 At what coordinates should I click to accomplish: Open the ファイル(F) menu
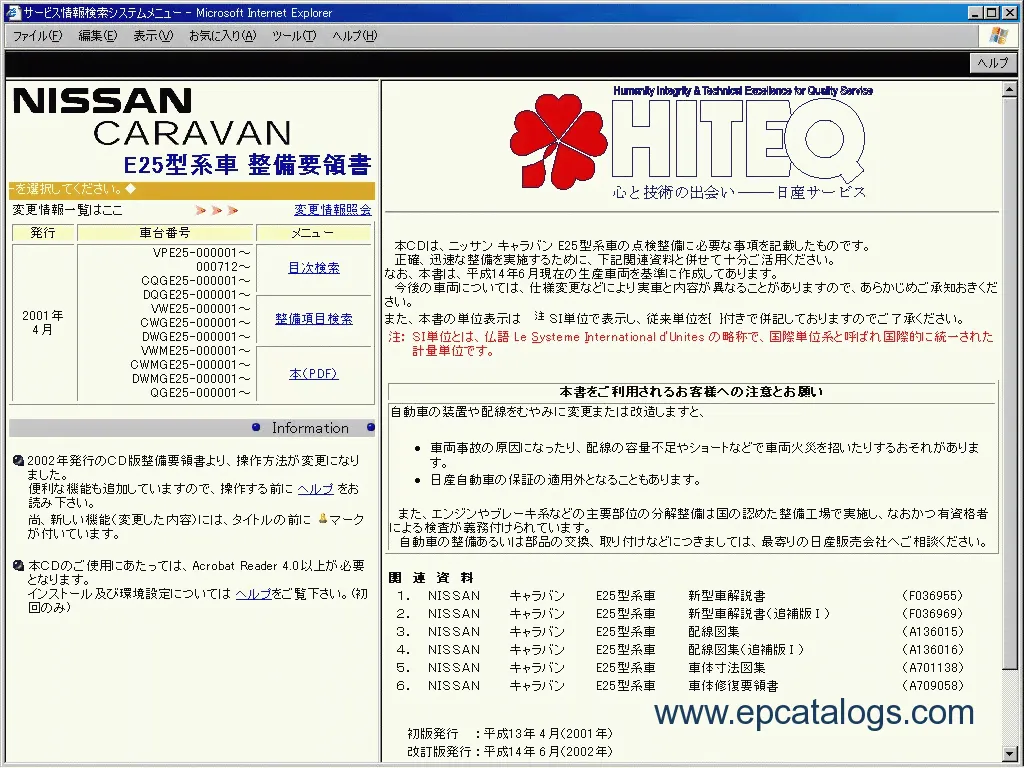point(37,36)
